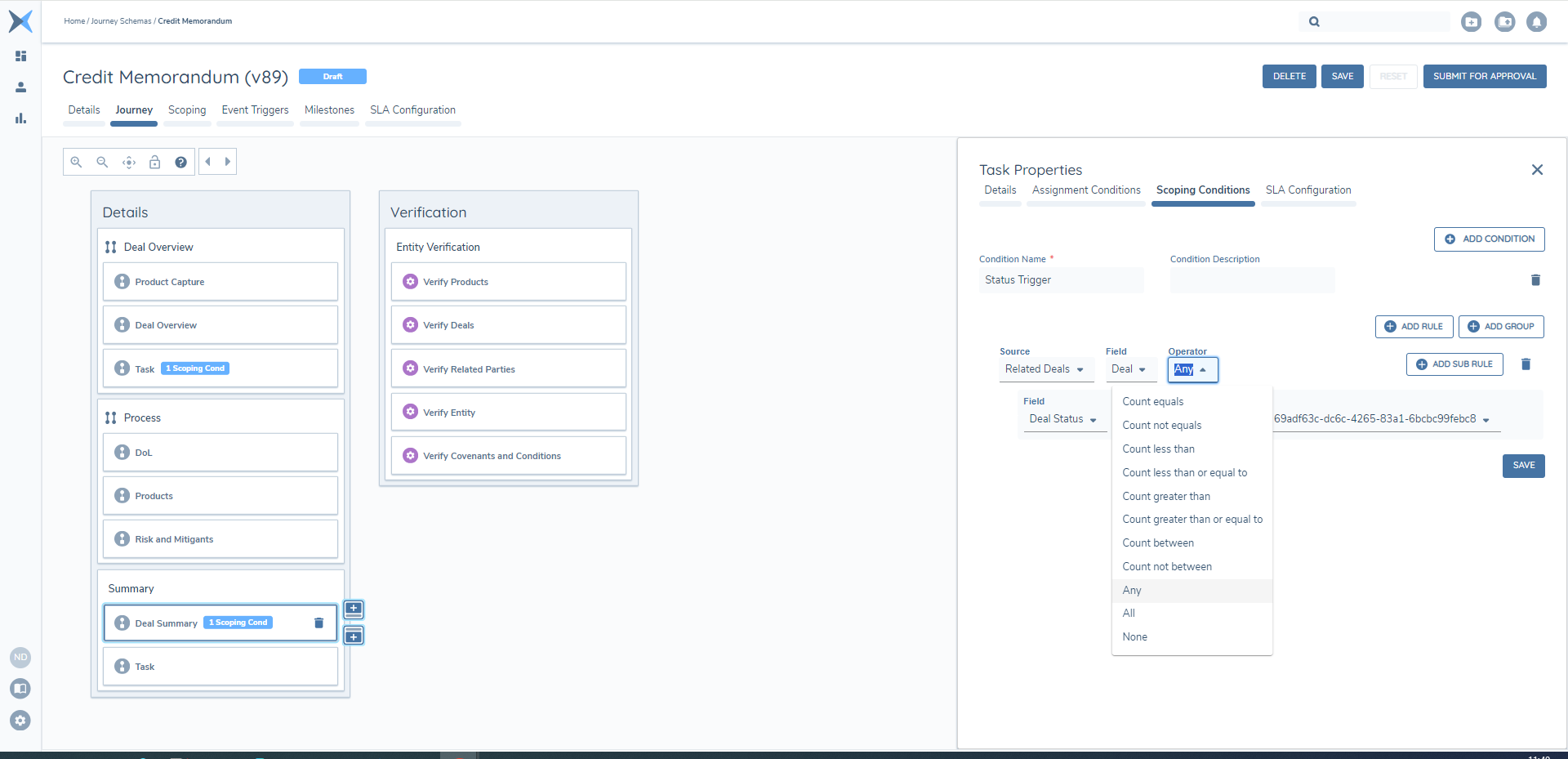The width and height of the screenshot is (1568, 759).
Task: Open the Source dropdown showing Related Deals
Action: 1045,369
